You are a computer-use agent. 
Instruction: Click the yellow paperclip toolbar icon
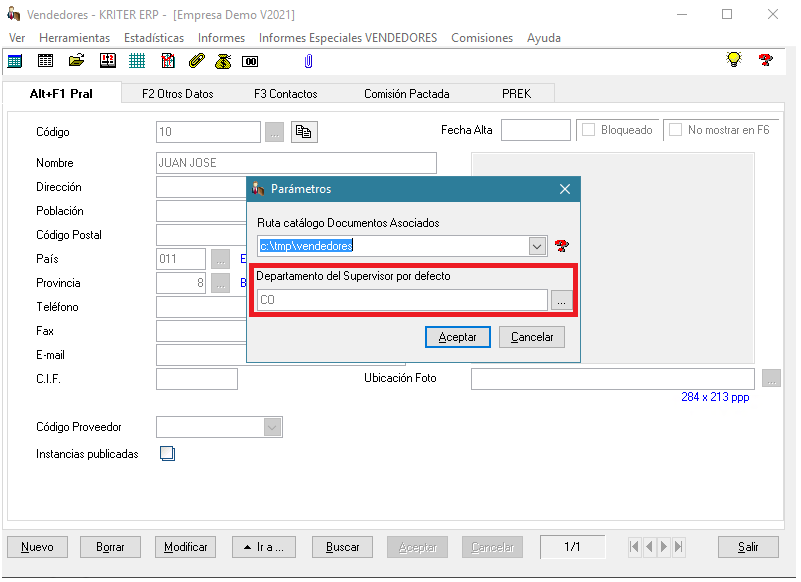click(x=196, y=61)
